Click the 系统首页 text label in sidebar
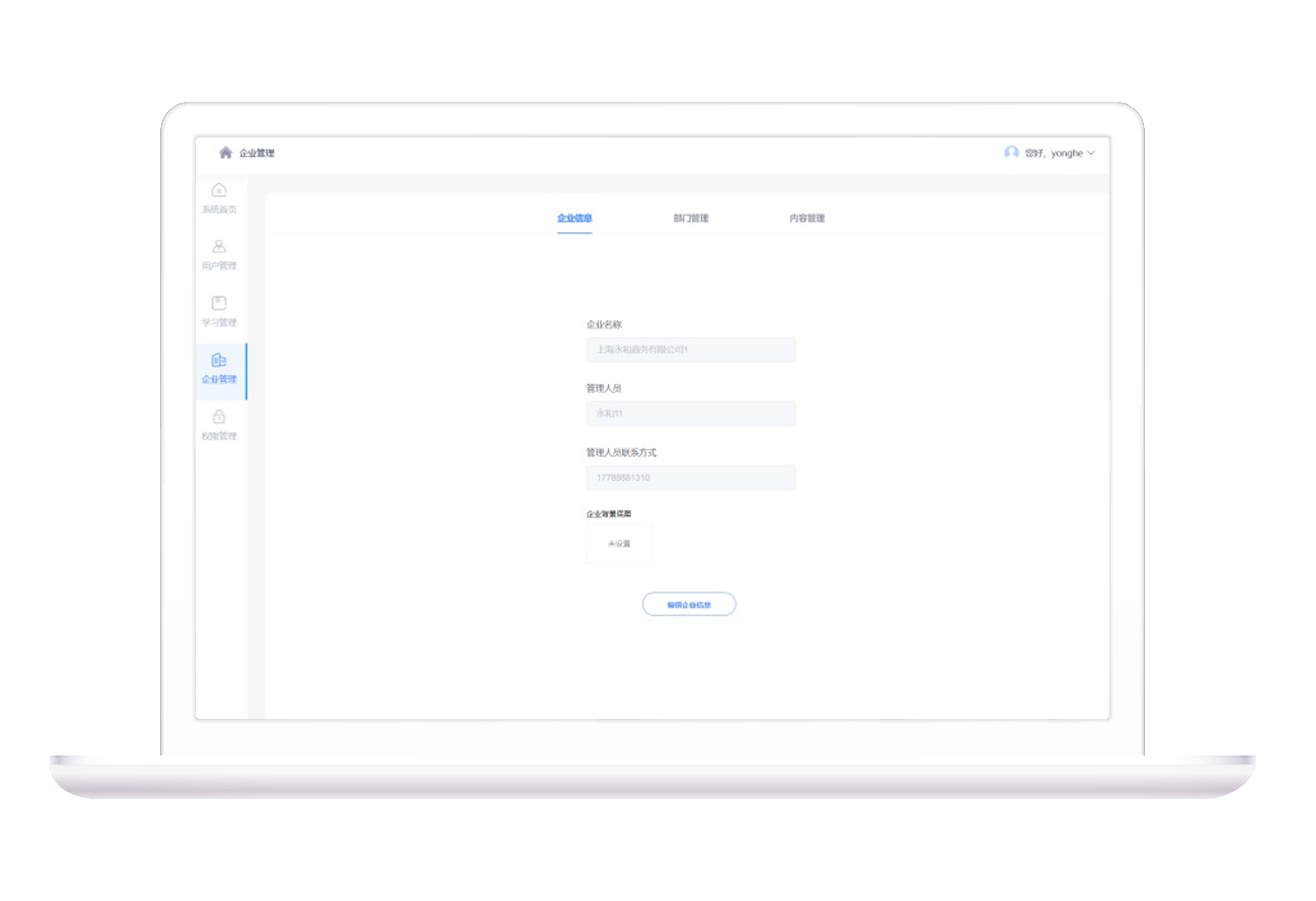 (x=219, y=210)
